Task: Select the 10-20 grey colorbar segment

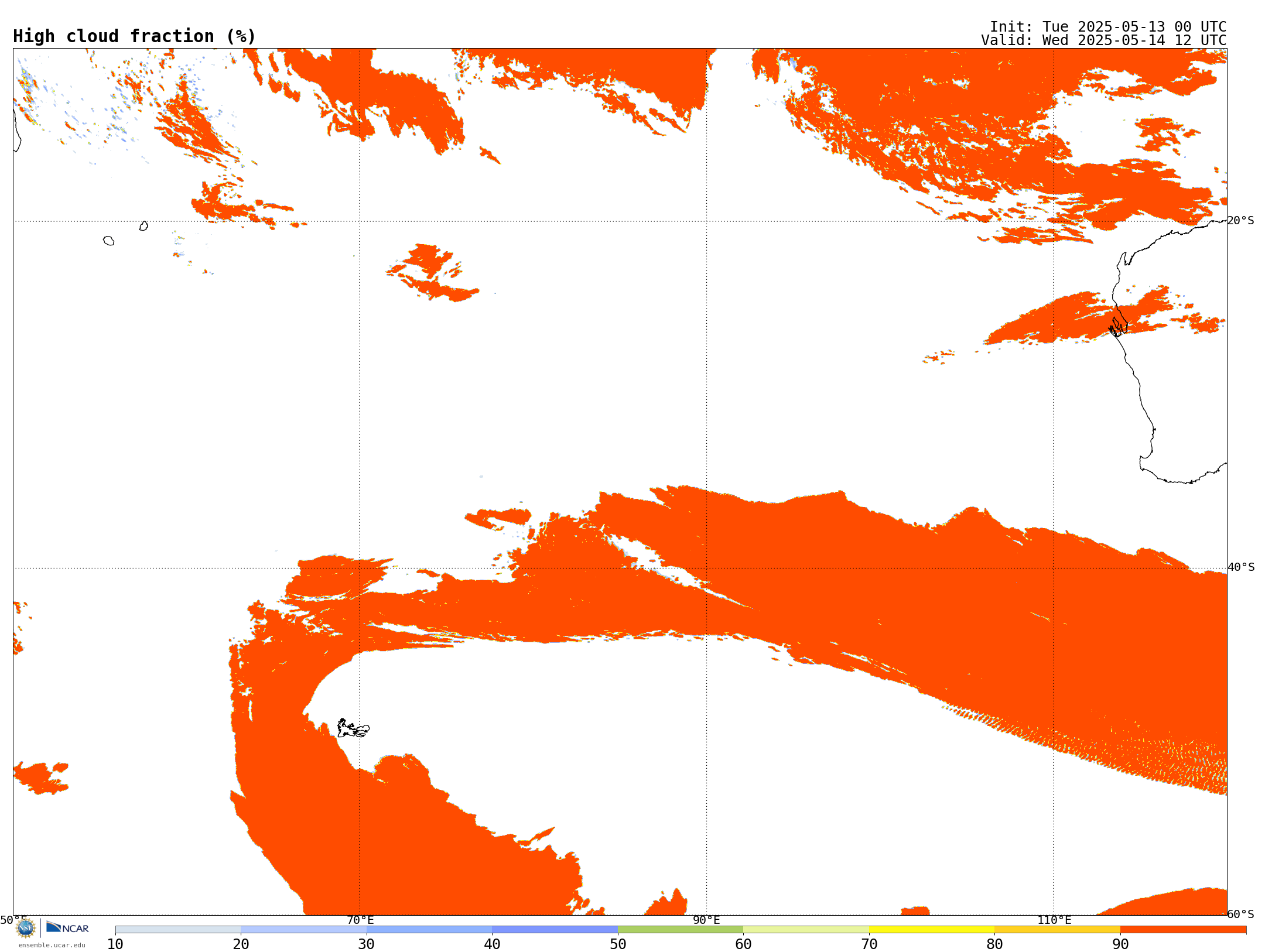Action: tap(178, 930)
